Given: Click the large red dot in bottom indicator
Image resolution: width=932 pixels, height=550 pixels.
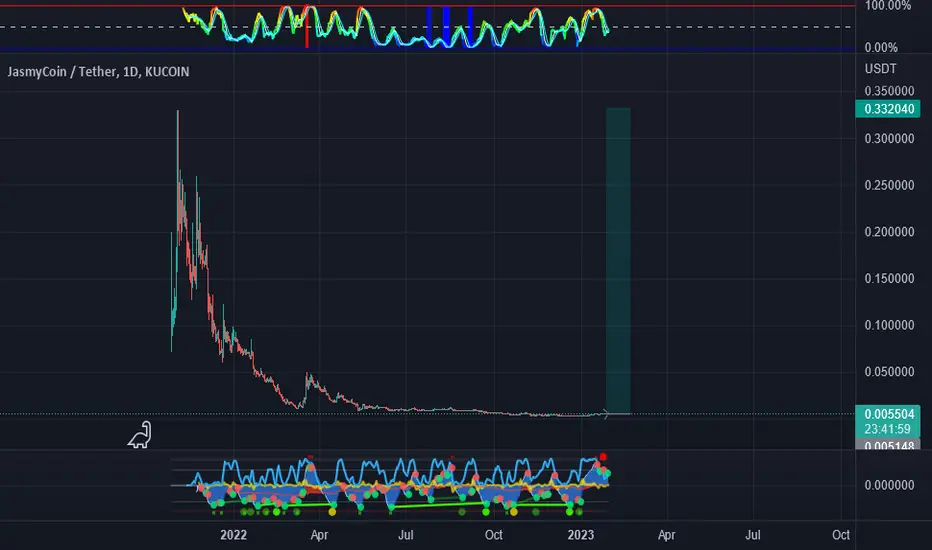Looking at the screenshot, I should (x=603, y=457).
